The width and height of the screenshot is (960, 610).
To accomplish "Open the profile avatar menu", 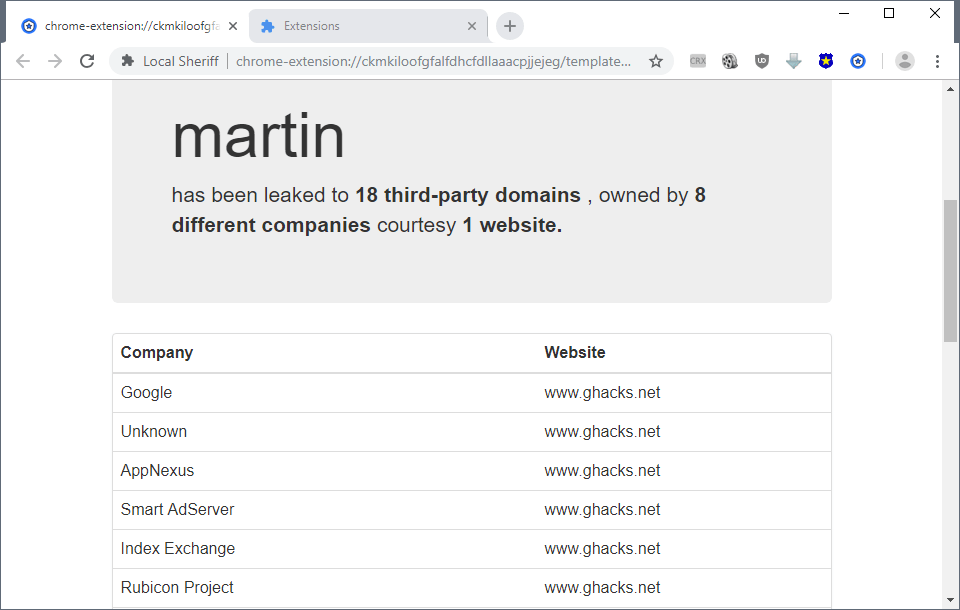I will 905,61.
